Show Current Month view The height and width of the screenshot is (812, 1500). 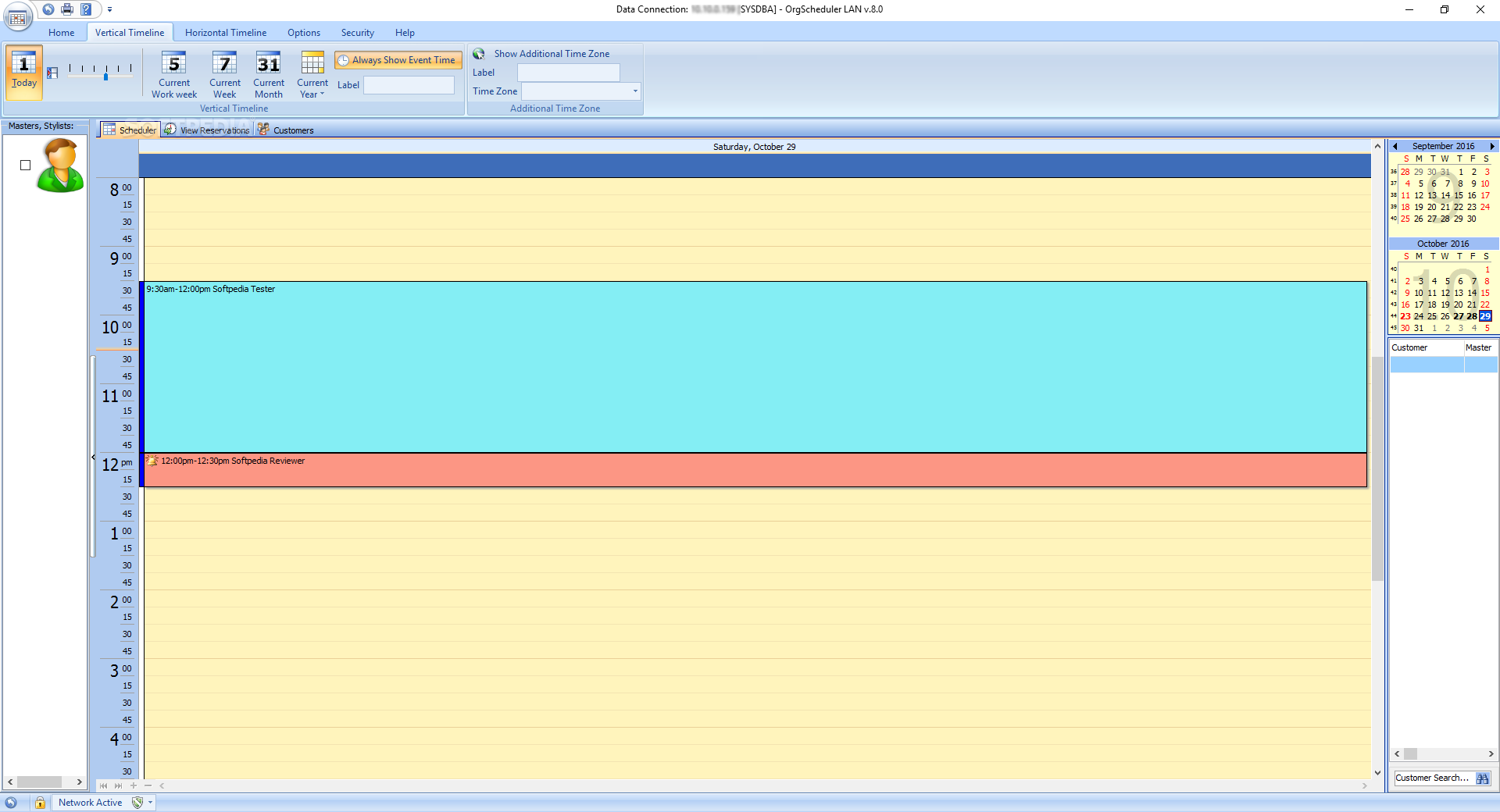269,75
